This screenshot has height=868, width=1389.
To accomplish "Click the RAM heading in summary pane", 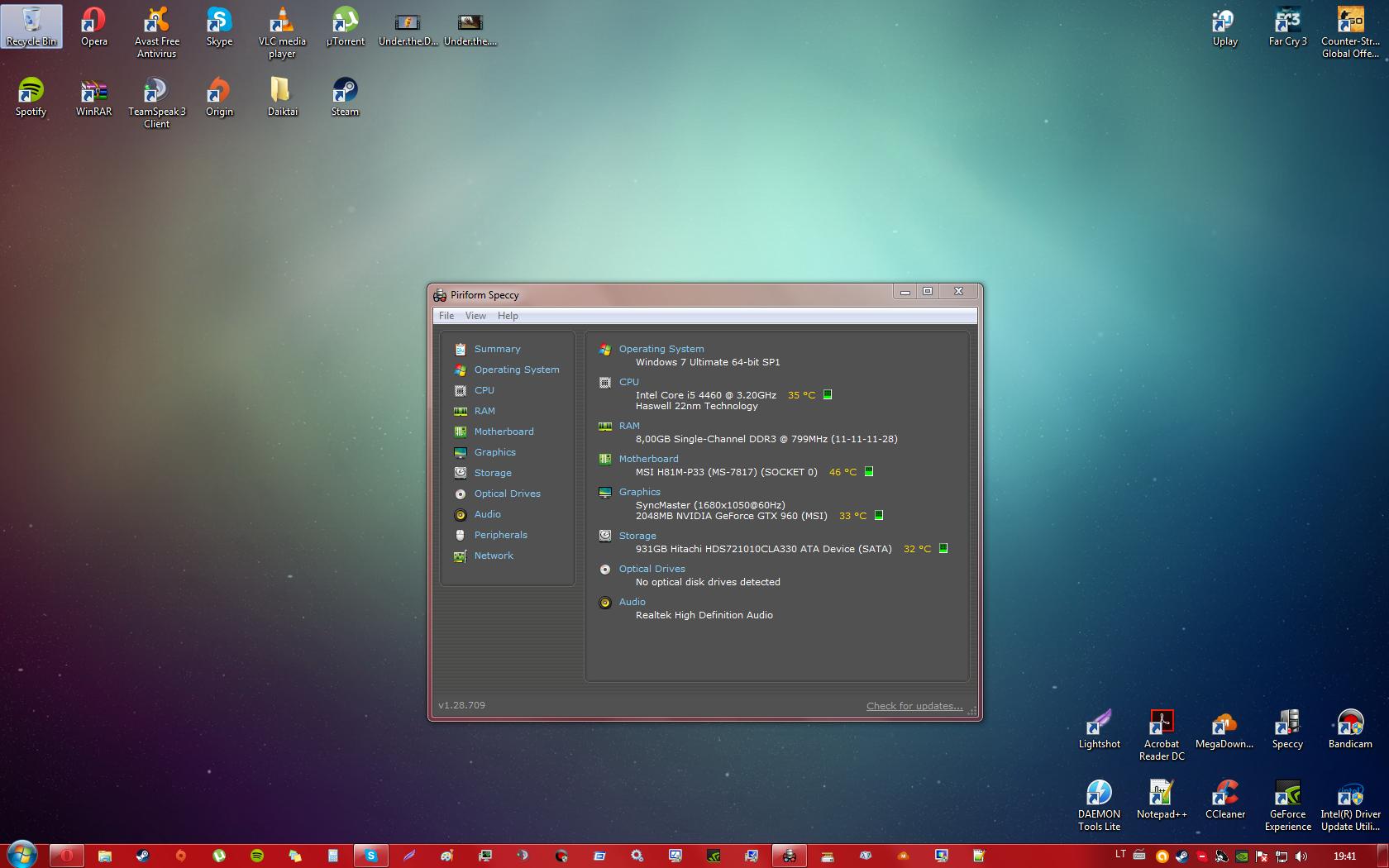I will point(629,426).
